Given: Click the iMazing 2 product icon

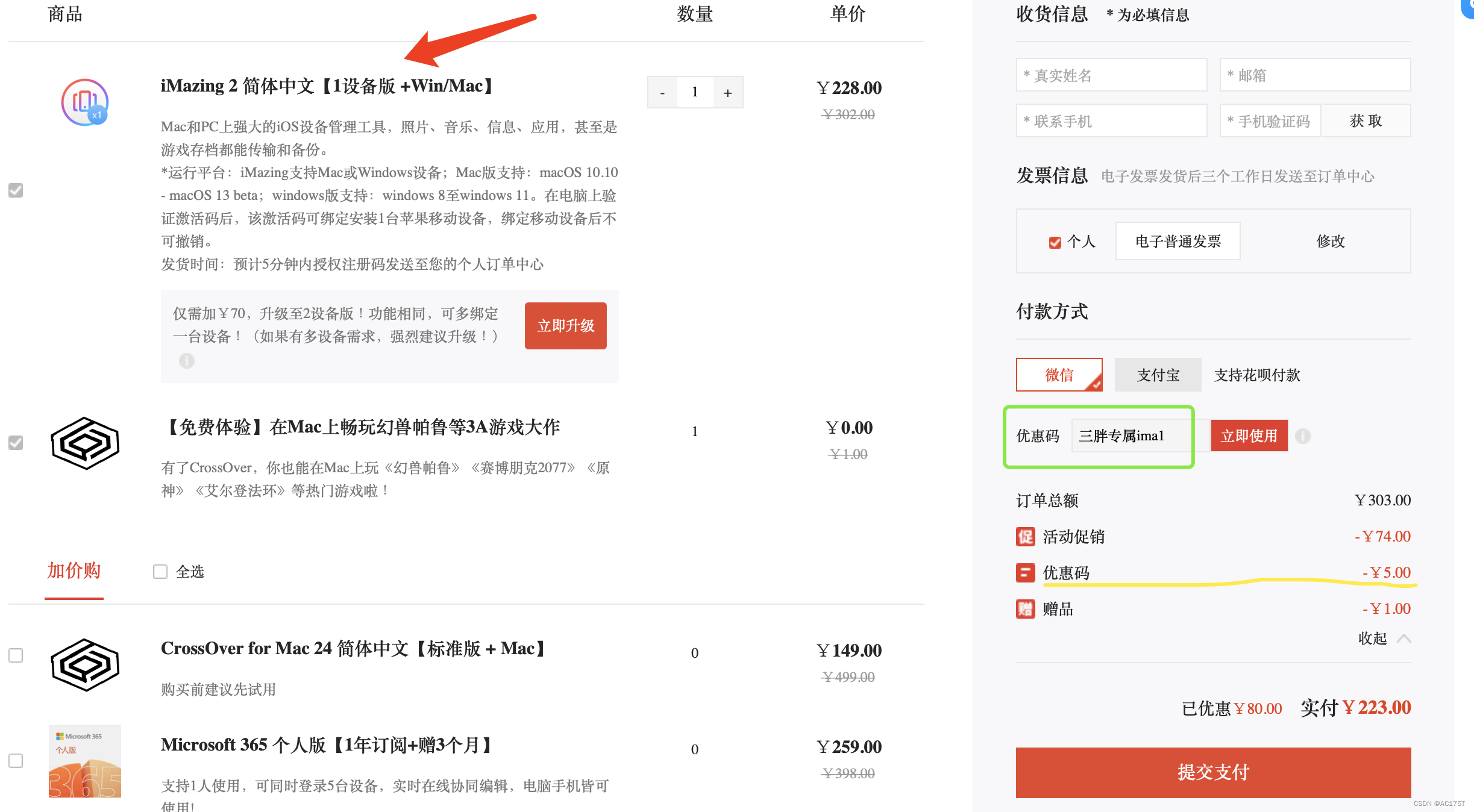Looking at the screenshot, I should click(x=85, y=102).
